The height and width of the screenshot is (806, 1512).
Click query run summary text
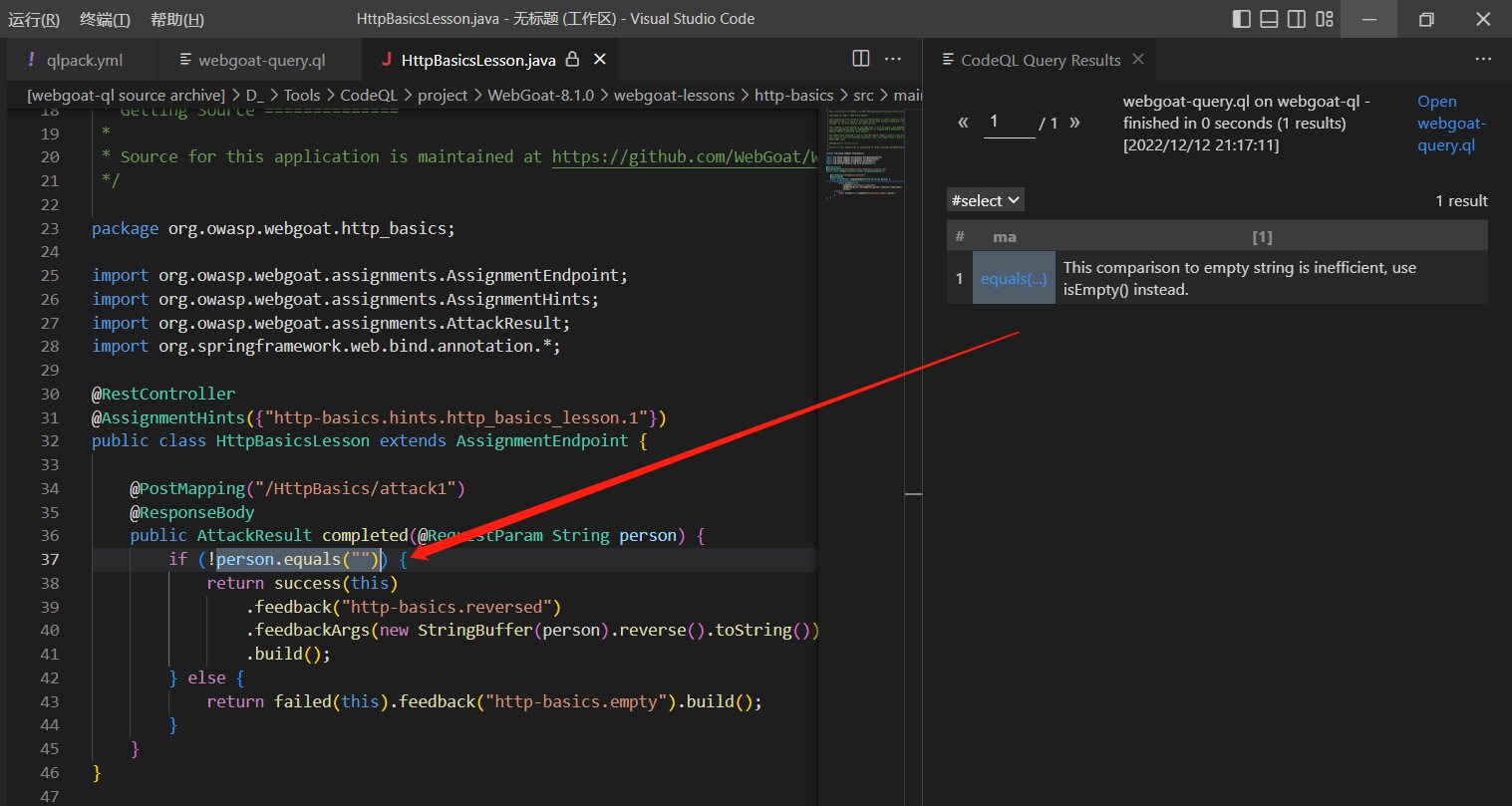1247,124
